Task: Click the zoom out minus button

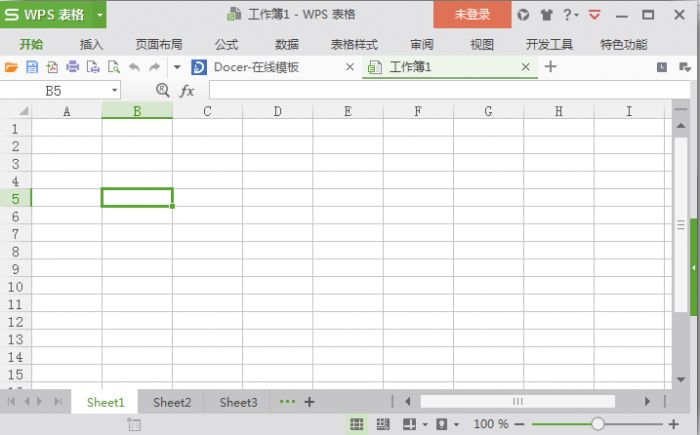Action: 519,424
